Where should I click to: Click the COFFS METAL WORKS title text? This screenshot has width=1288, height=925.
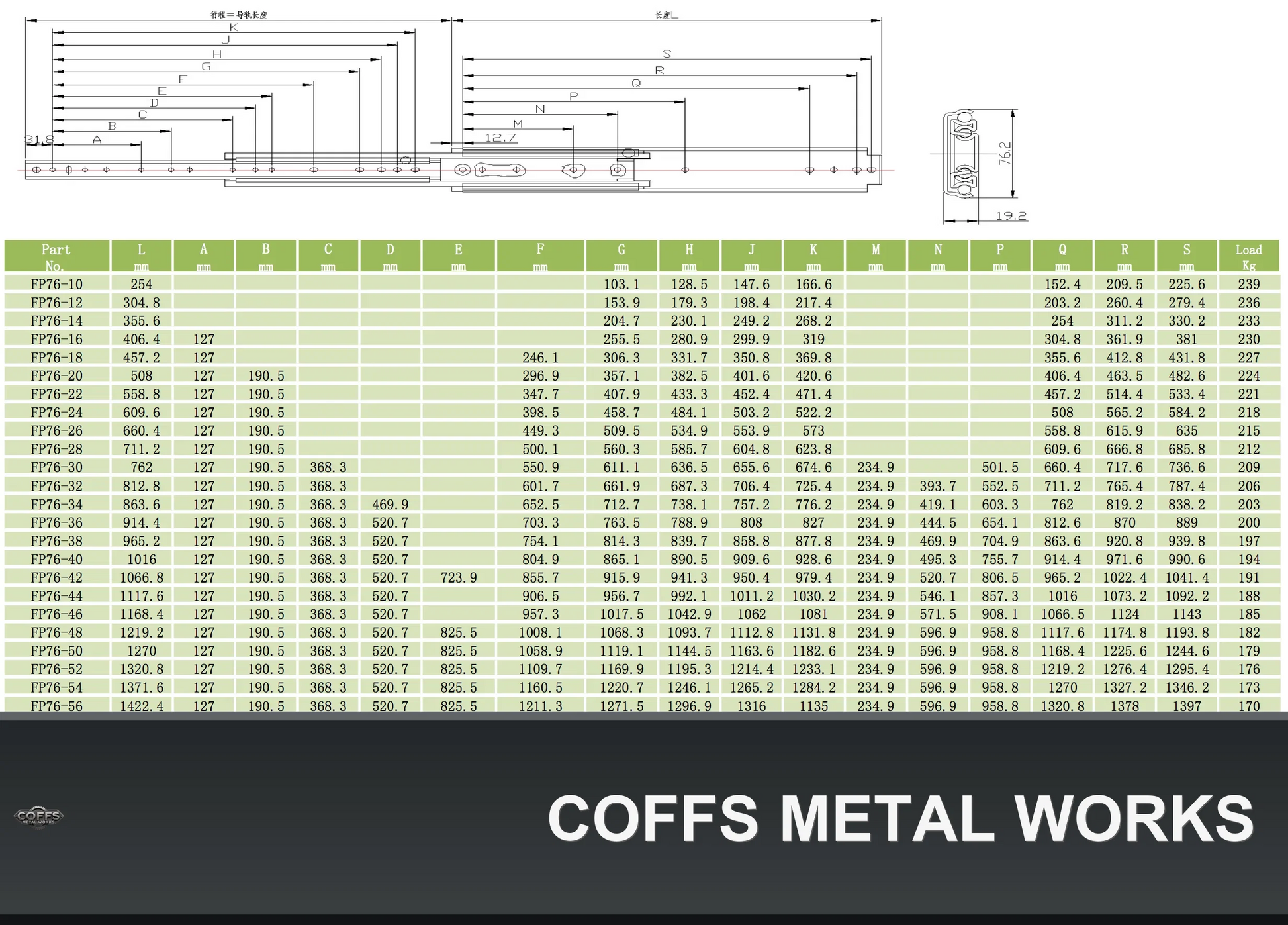click(x=901, y=818)
